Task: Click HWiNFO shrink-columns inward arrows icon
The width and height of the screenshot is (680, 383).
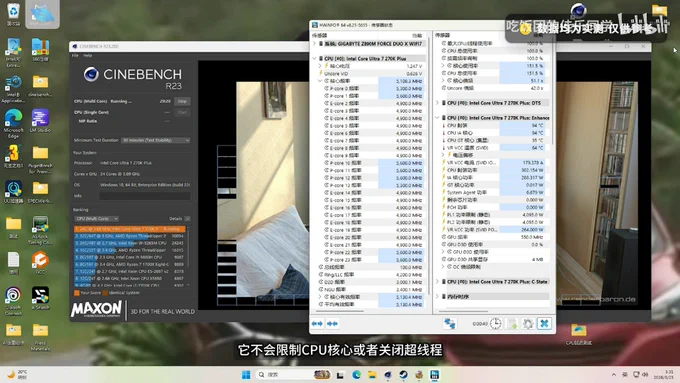Action: [332, 324]
